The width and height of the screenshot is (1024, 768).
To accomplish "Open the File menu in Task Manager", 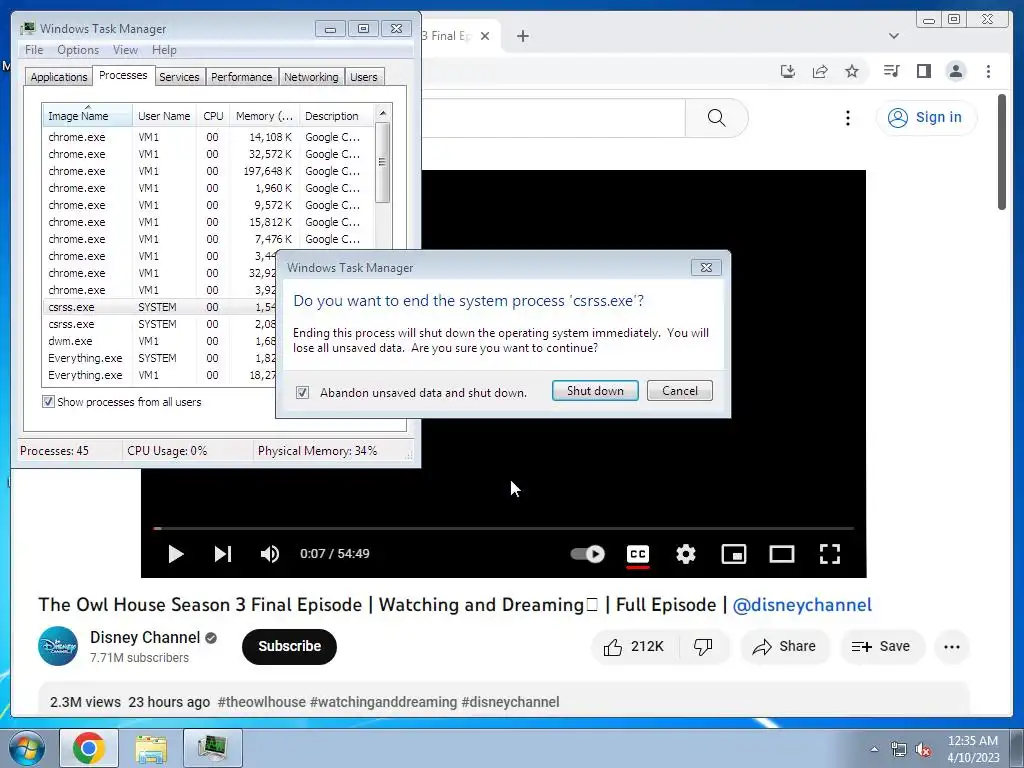I will [34, 50].
